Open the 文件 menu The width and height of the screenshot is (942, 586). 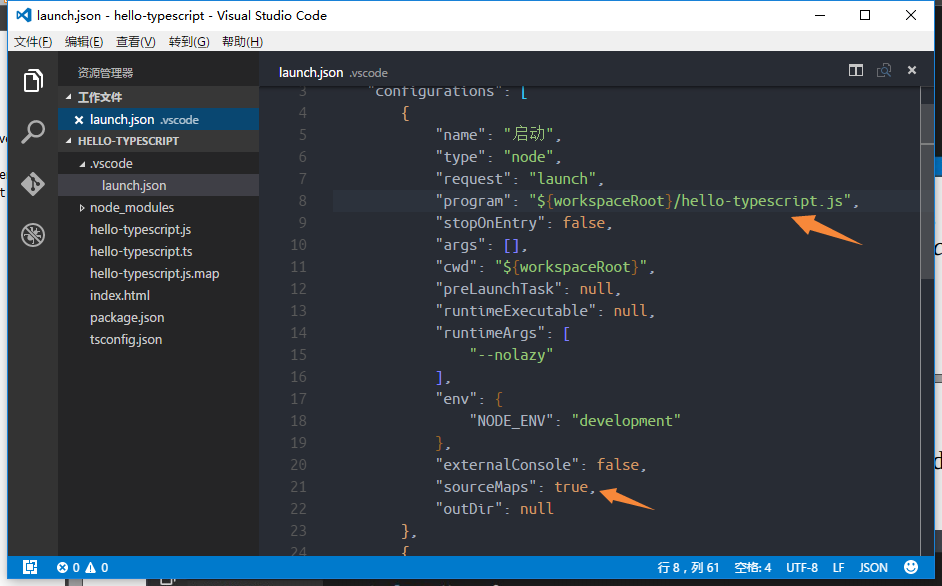(32, 41)
